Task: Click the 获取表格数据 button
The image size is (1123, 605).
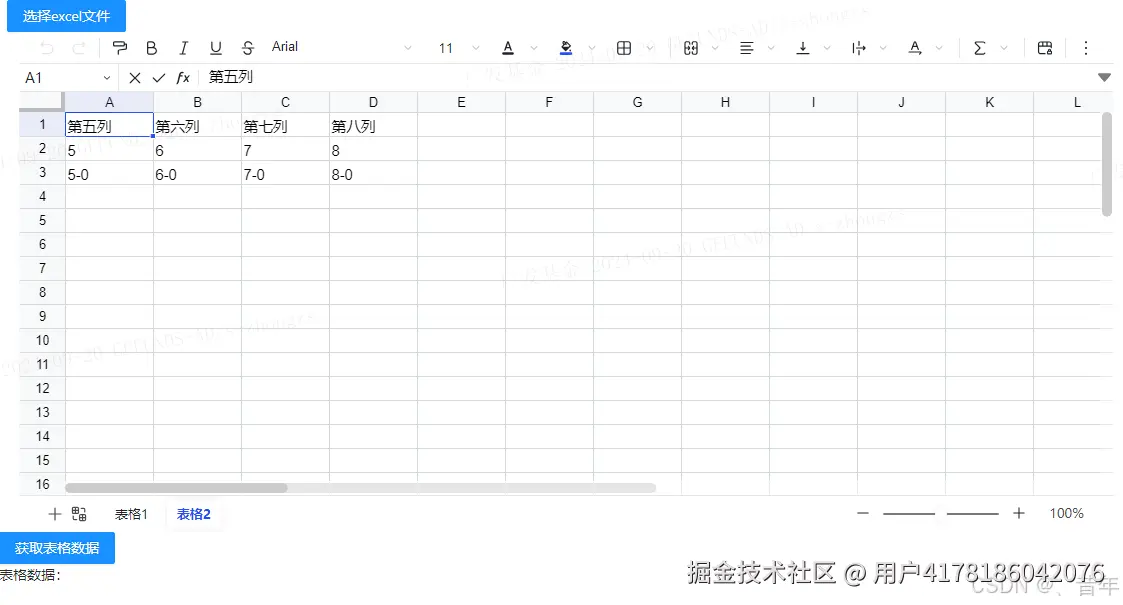Action: [57, 548]
